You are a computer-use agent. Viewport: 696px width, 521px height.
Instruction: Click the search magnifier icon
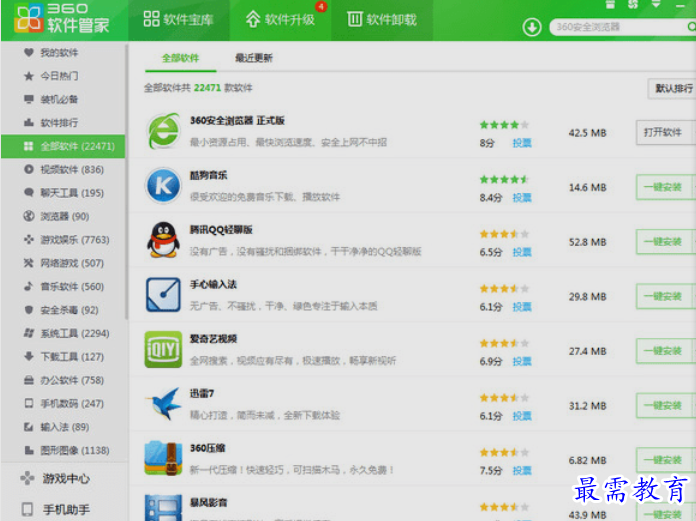[x=691, y=27]
